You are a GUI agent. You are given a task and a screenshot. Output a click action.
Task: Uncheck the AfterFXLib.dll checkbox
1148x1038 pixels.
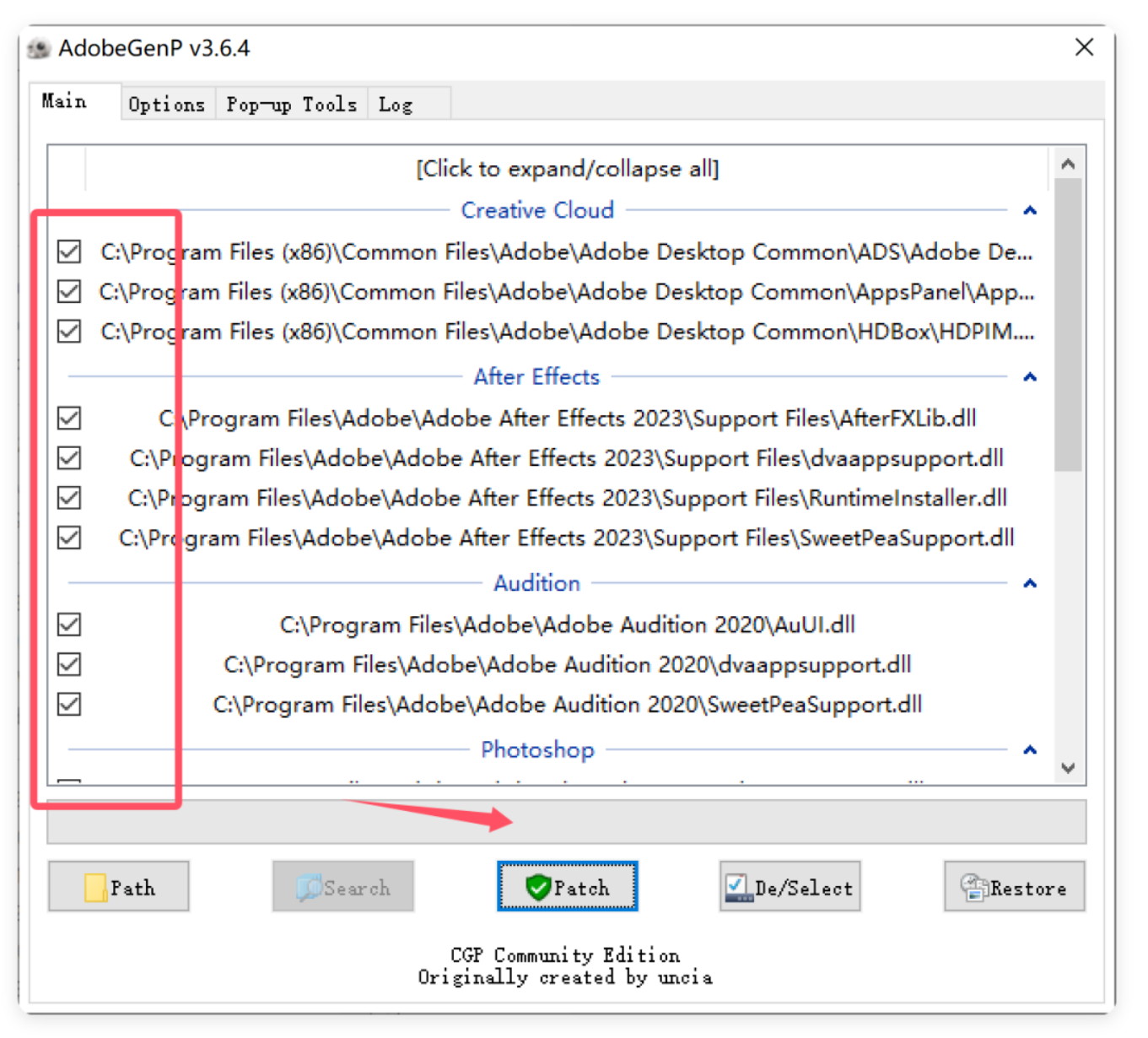[69, 418]
